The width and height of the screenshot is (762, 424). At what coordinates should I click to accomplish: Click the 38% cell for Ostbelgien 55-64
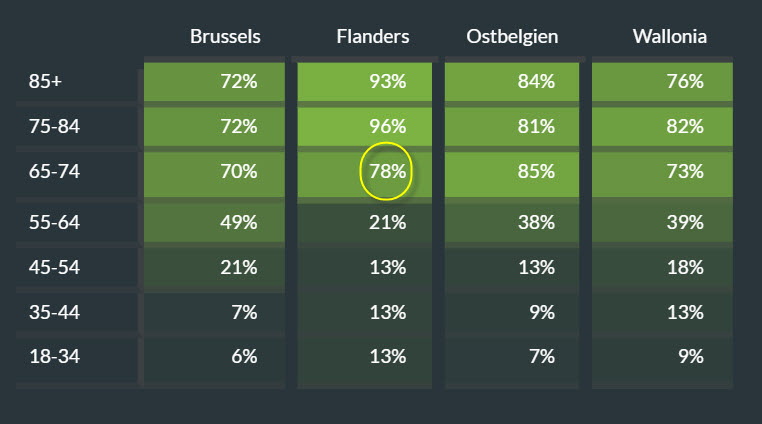coord(536,222)
